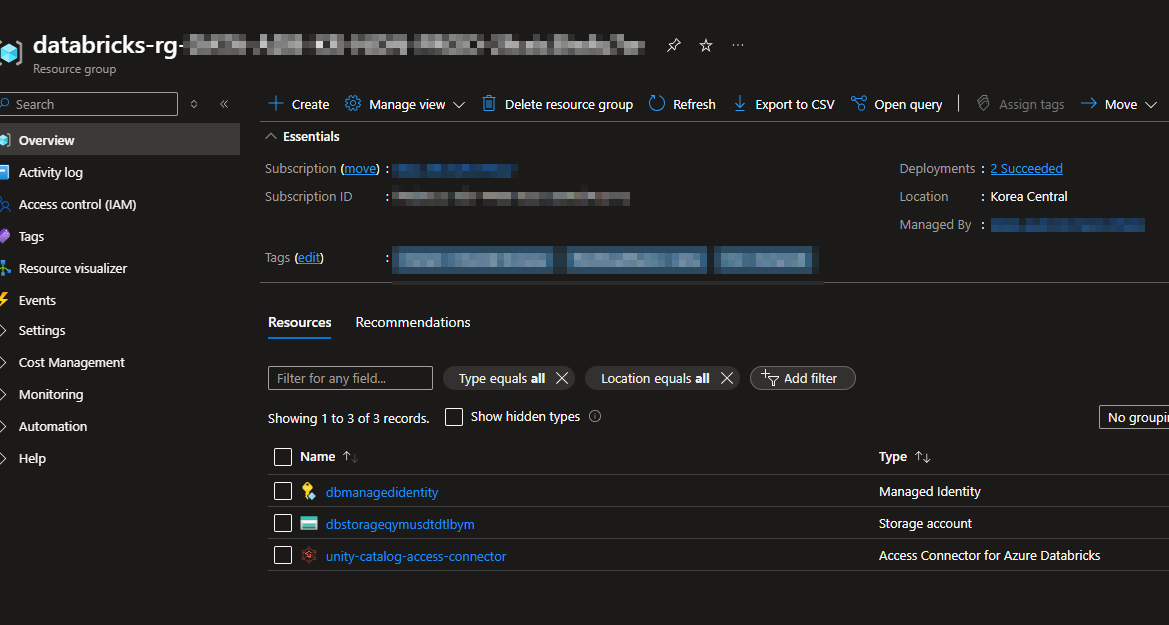
Task: Remove the Type equals all filter
Action: [x=562, y=378]
